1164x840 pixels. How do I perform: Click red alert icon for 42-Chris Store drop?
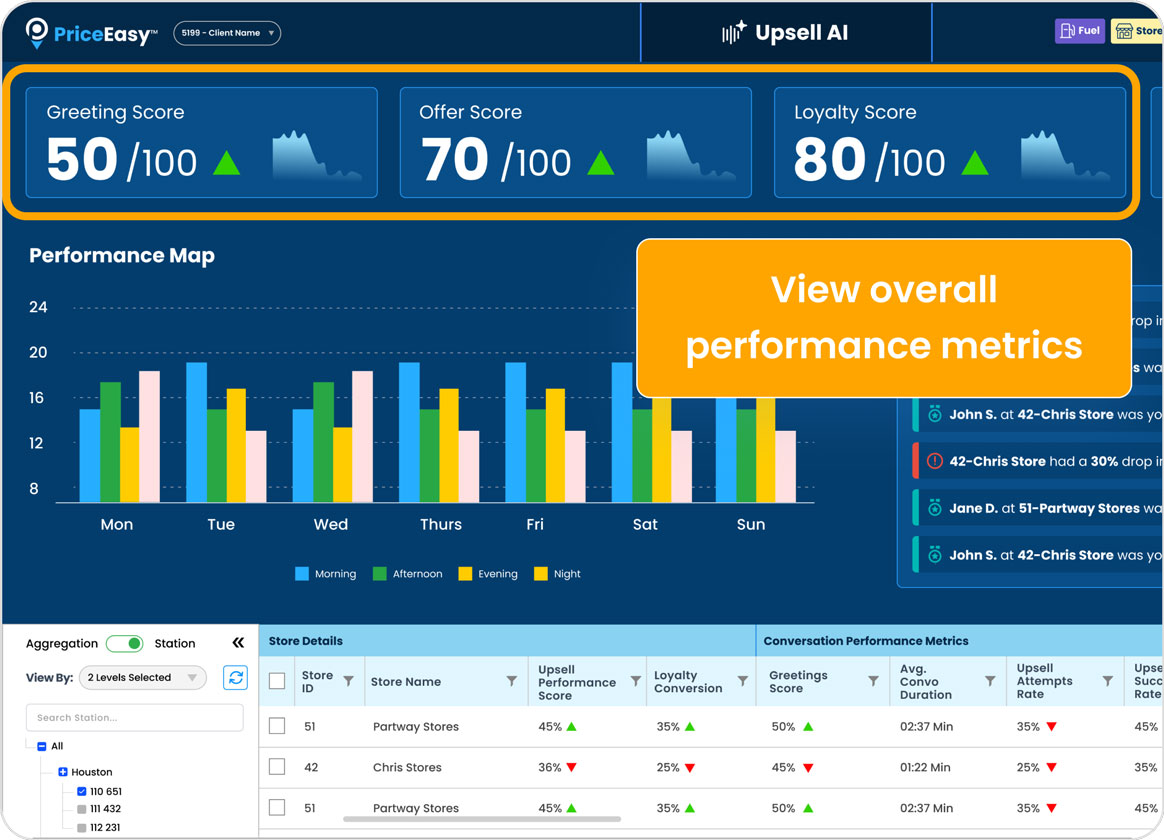[x=935, y=461]
